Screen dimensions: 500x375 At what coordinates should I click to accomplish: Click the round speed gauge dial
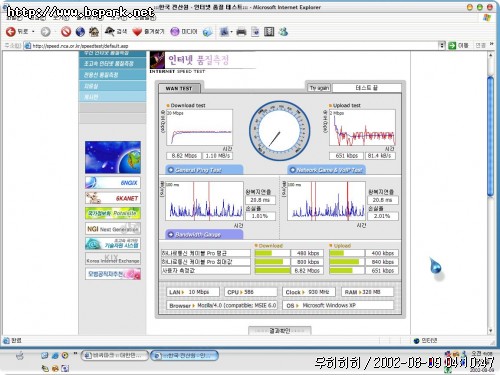coord(279,131)
